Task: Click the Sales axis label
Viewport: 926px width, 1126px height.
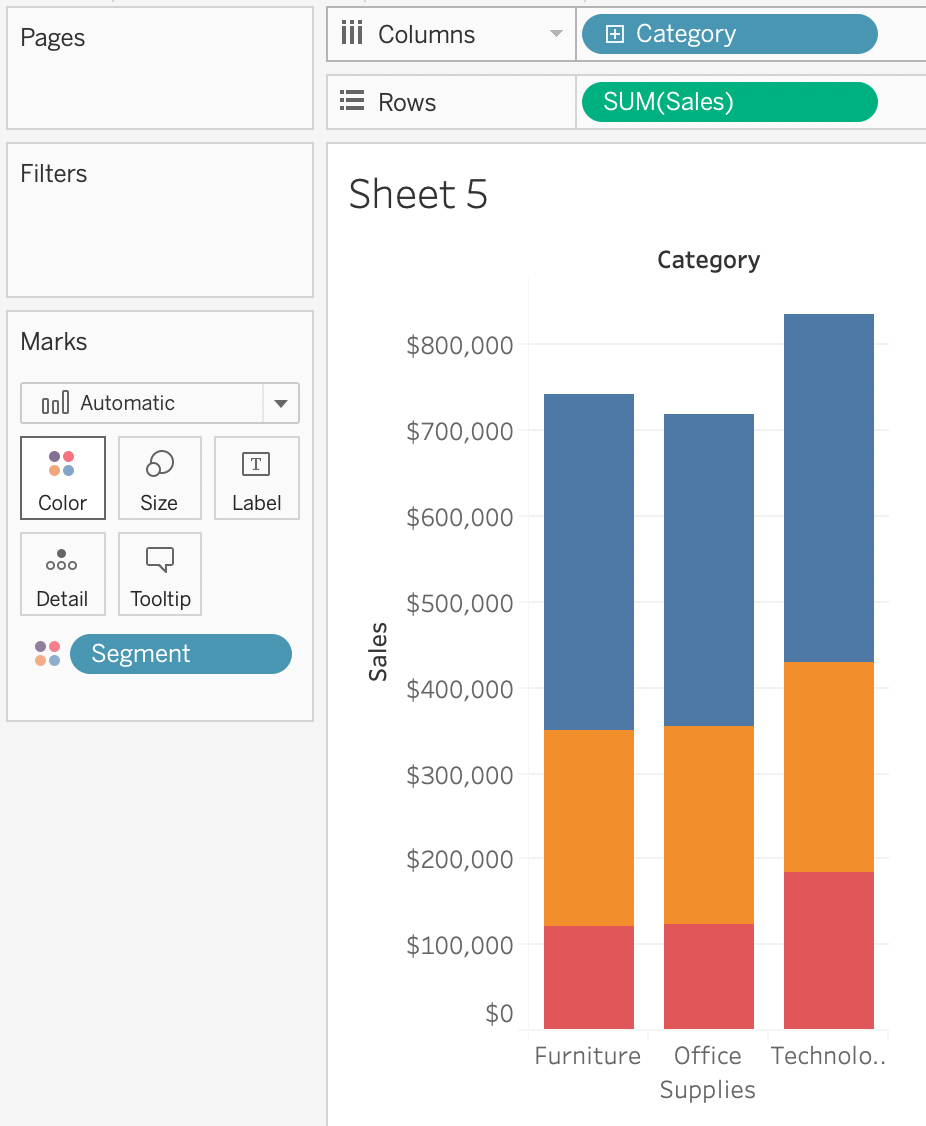Action: click(x=378, y=652)
